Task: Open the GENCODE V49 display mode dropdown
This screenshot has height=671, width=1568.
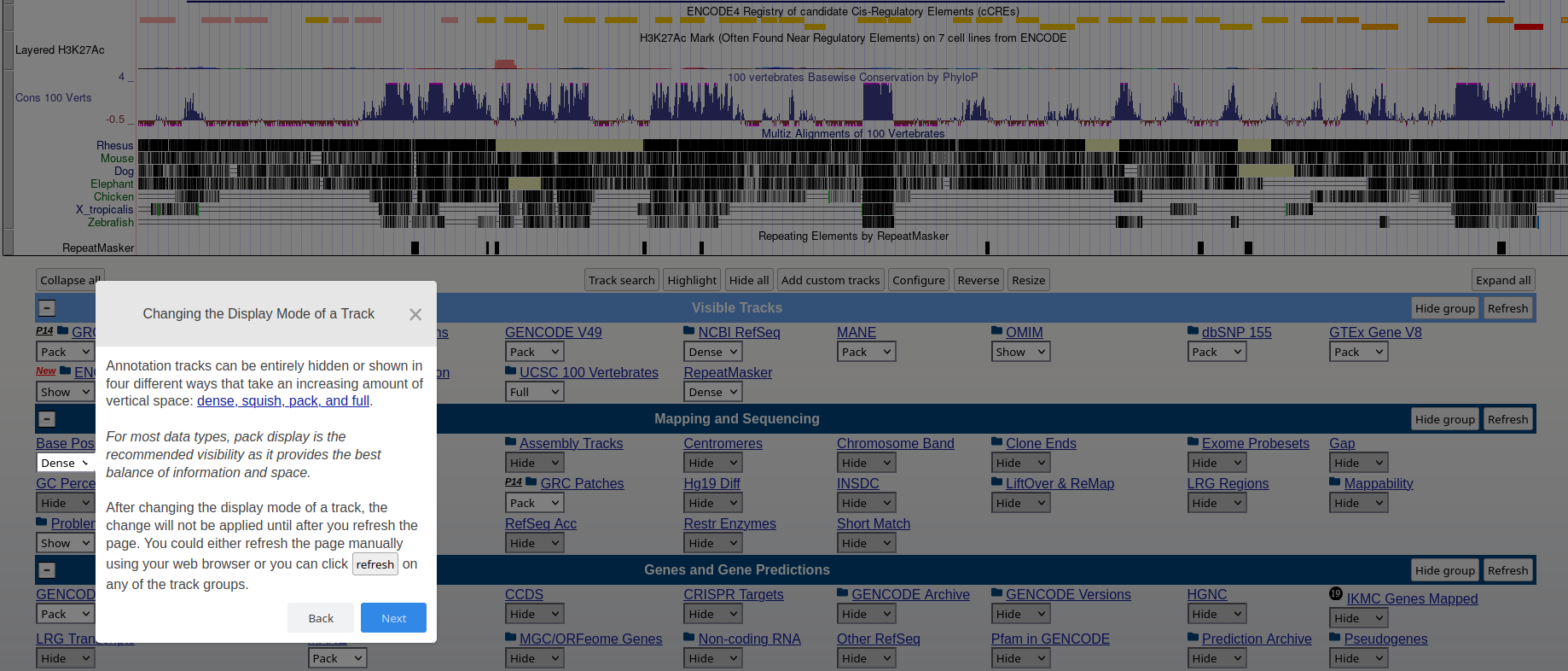Action: [534, 352]
